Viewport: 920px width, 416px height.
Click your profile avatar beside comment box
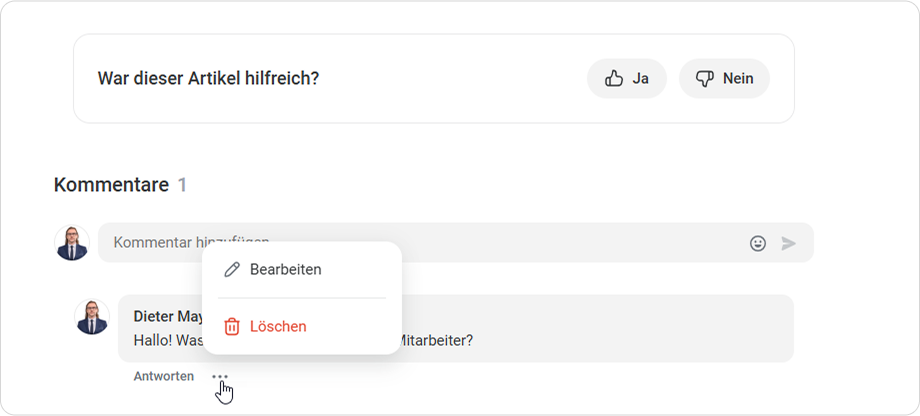coord(72,243)
